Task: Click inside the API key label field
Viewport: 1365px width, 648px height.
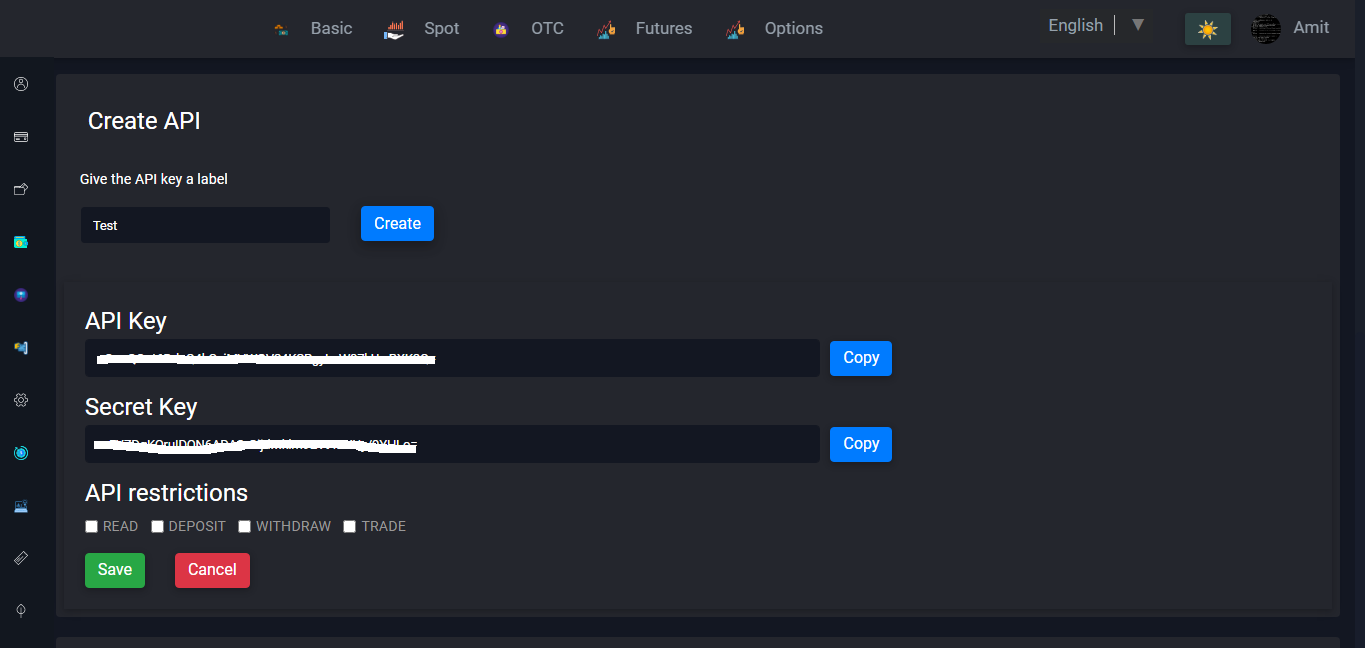Action: pyautogui.click(x=204, y=224)
